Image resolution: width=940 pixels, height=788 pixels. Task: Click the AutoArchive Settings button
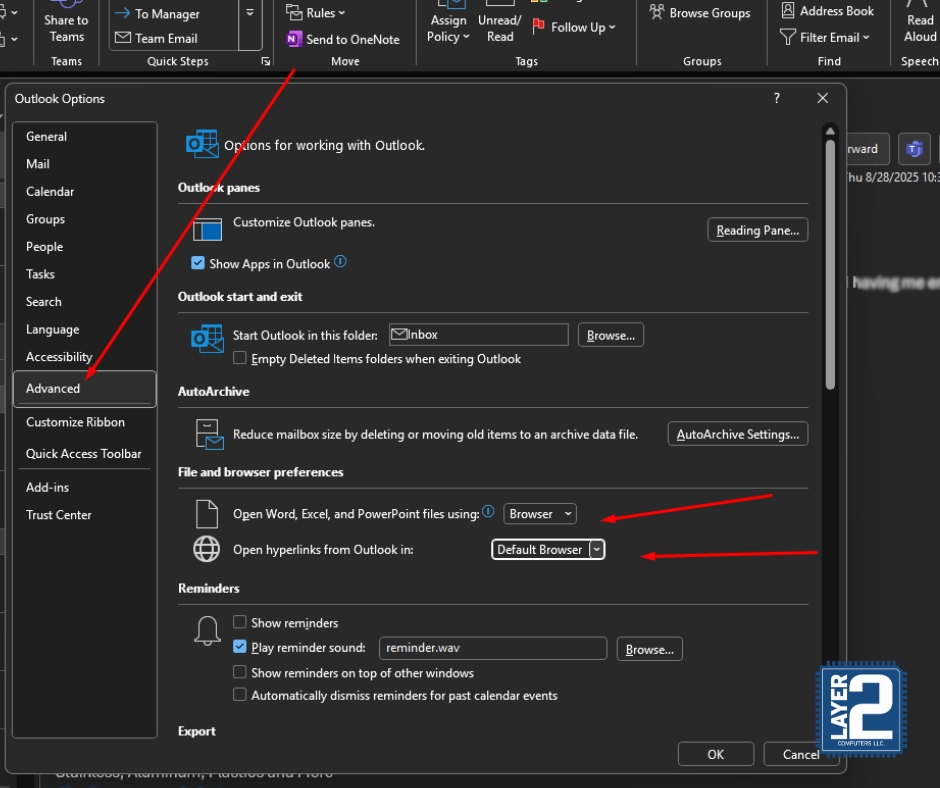point(737,434)
